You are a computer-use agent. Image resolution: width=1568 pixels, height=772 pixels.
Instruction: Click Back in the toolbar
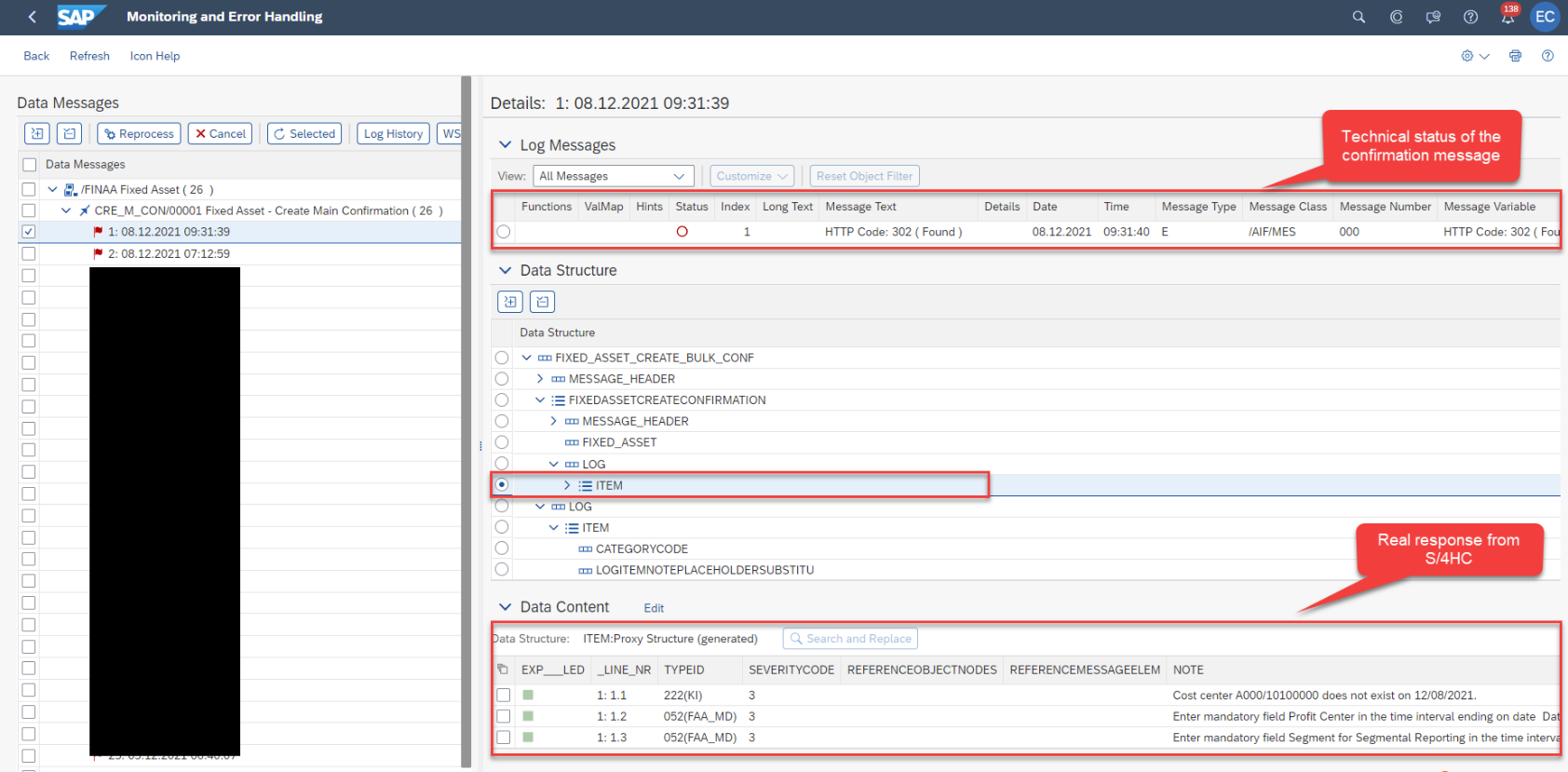(x=36, y=56)
